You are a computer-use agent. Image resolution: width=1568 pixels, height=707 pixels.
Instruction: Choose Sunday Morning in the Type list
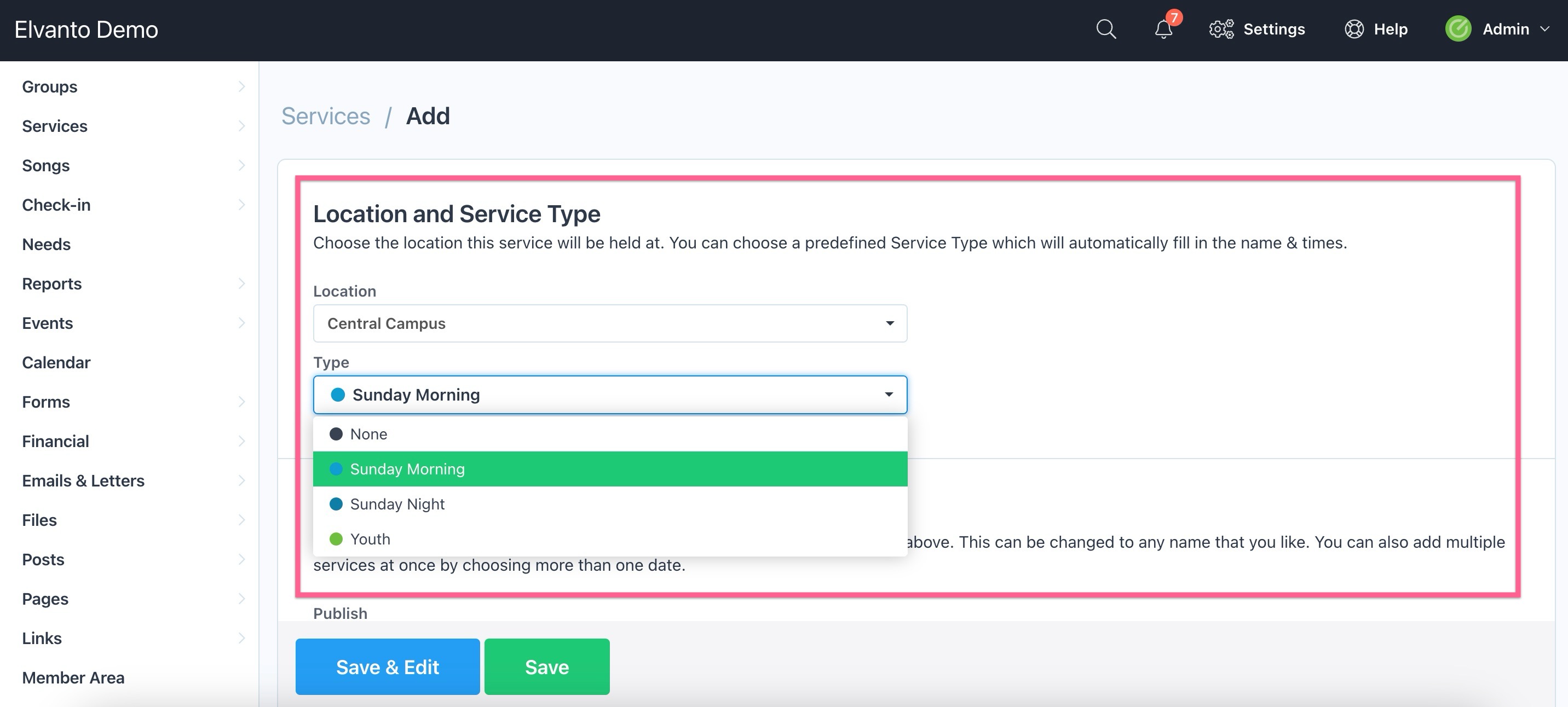point(610,469)
